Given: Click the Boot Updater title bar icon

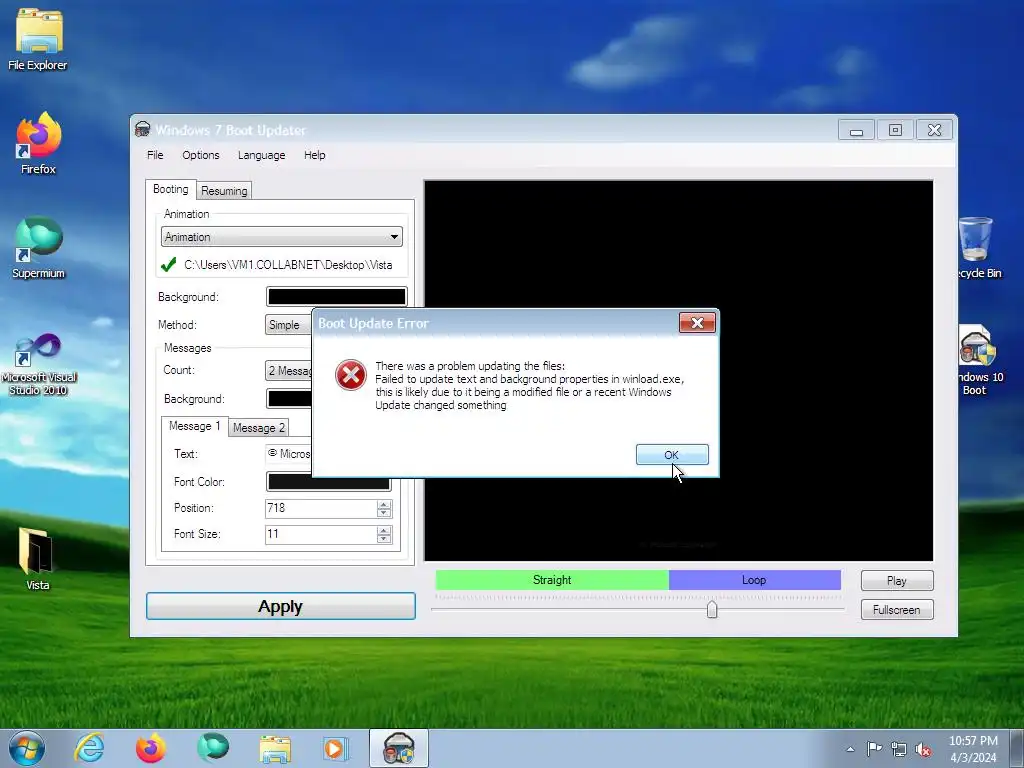Looking at the screenshot, I should pyautogui.click(x=142, y=129).
